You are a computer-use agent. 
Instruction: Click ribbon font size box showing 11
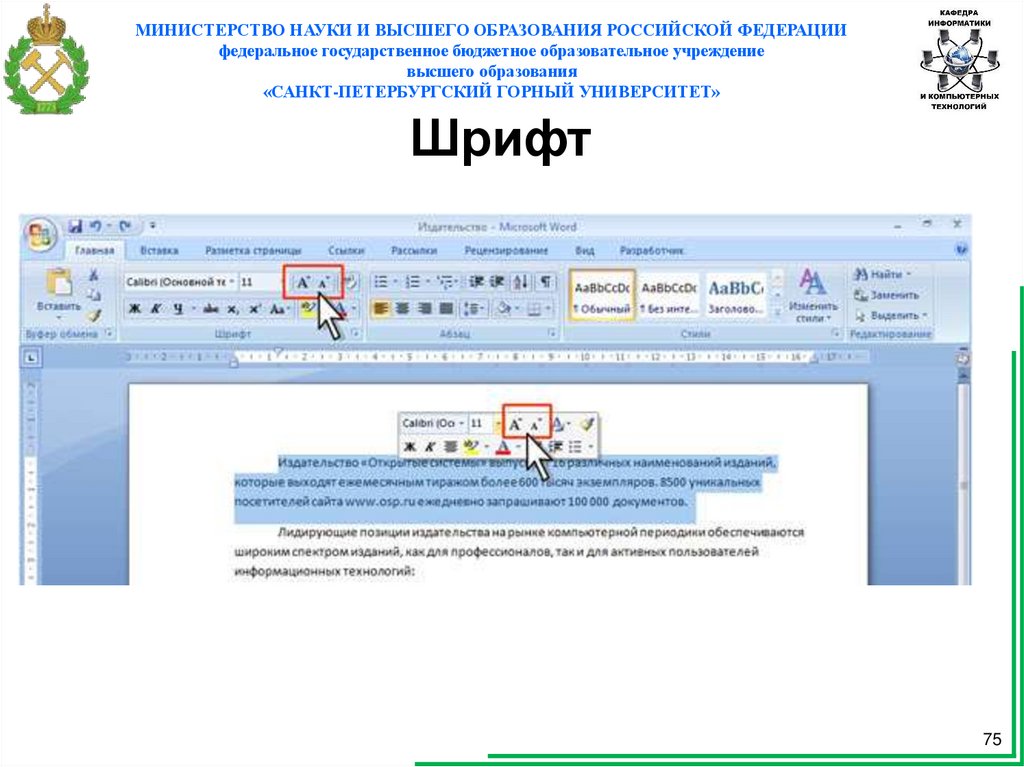[260, 282]
